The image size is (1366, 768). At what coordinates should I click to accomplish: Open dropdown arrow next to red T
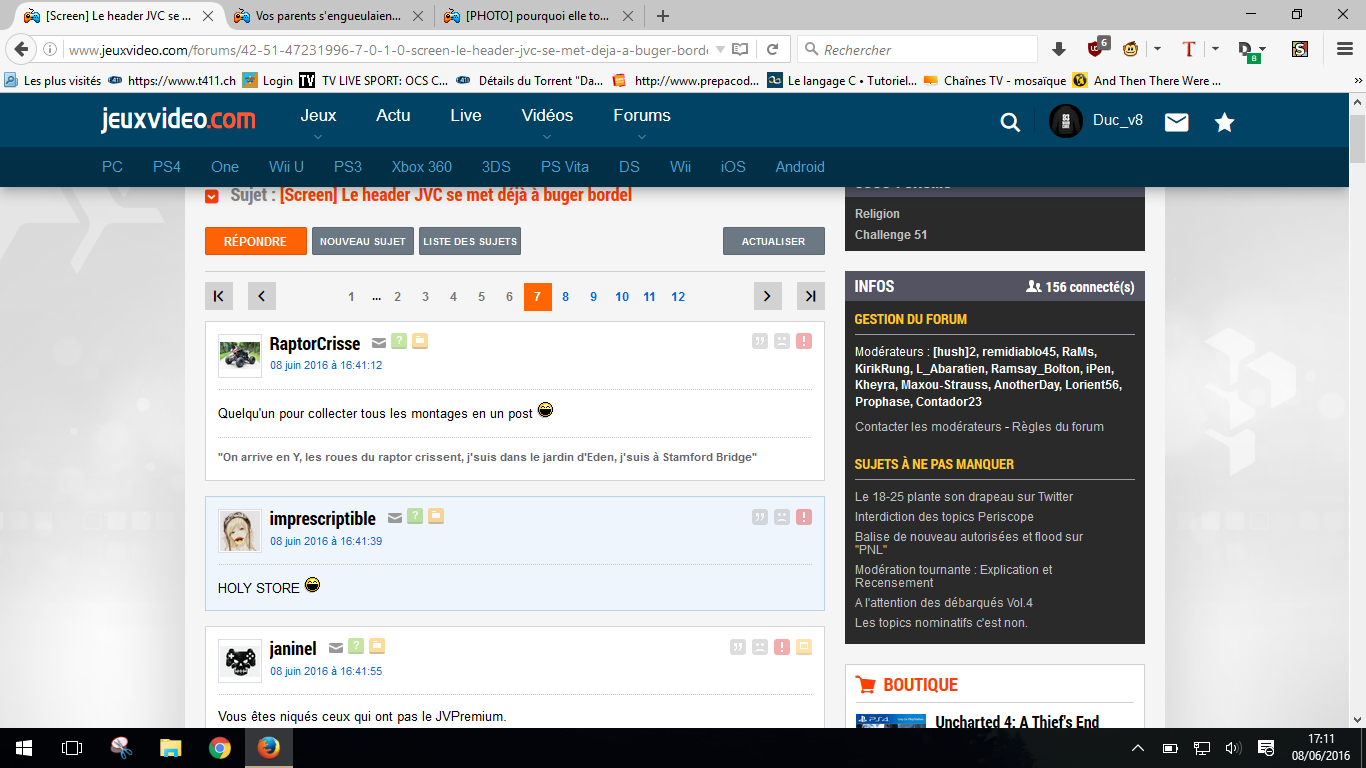click(1215, 49)
